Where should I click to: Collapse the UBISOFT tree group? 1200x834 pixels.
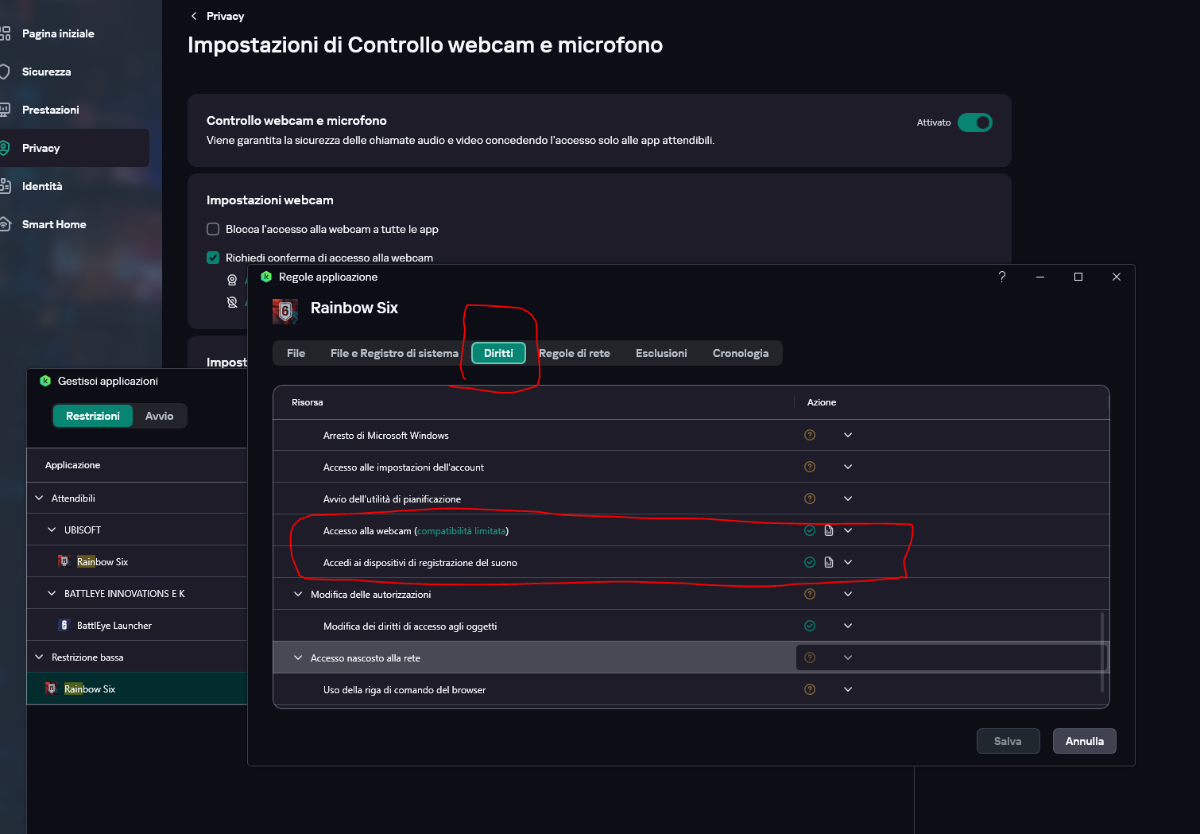[53, 529]
